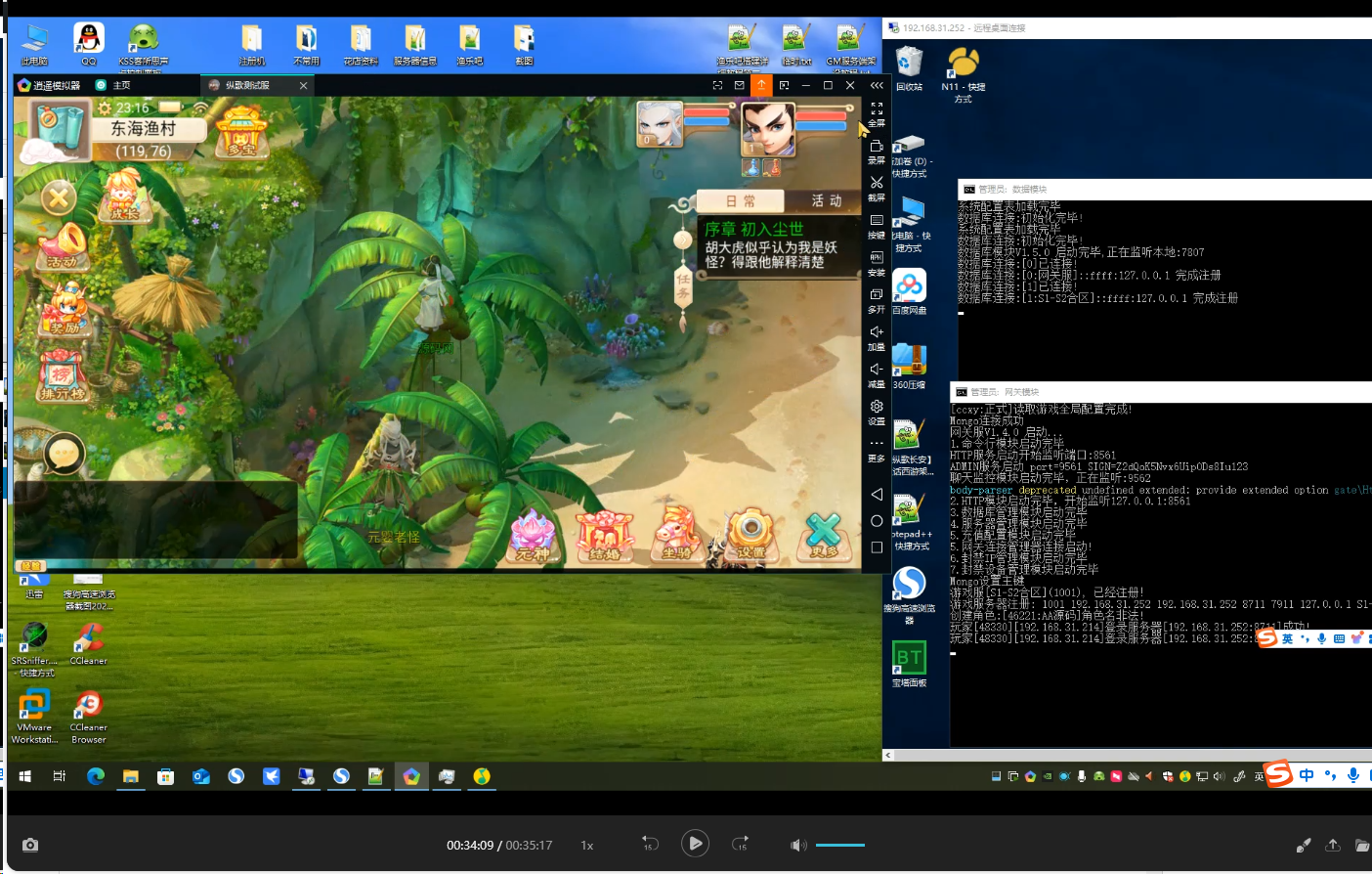The image size is (1372, 874).
Task: Click the 截屏 scissors screenshot icon
Action: pos(877,189)
